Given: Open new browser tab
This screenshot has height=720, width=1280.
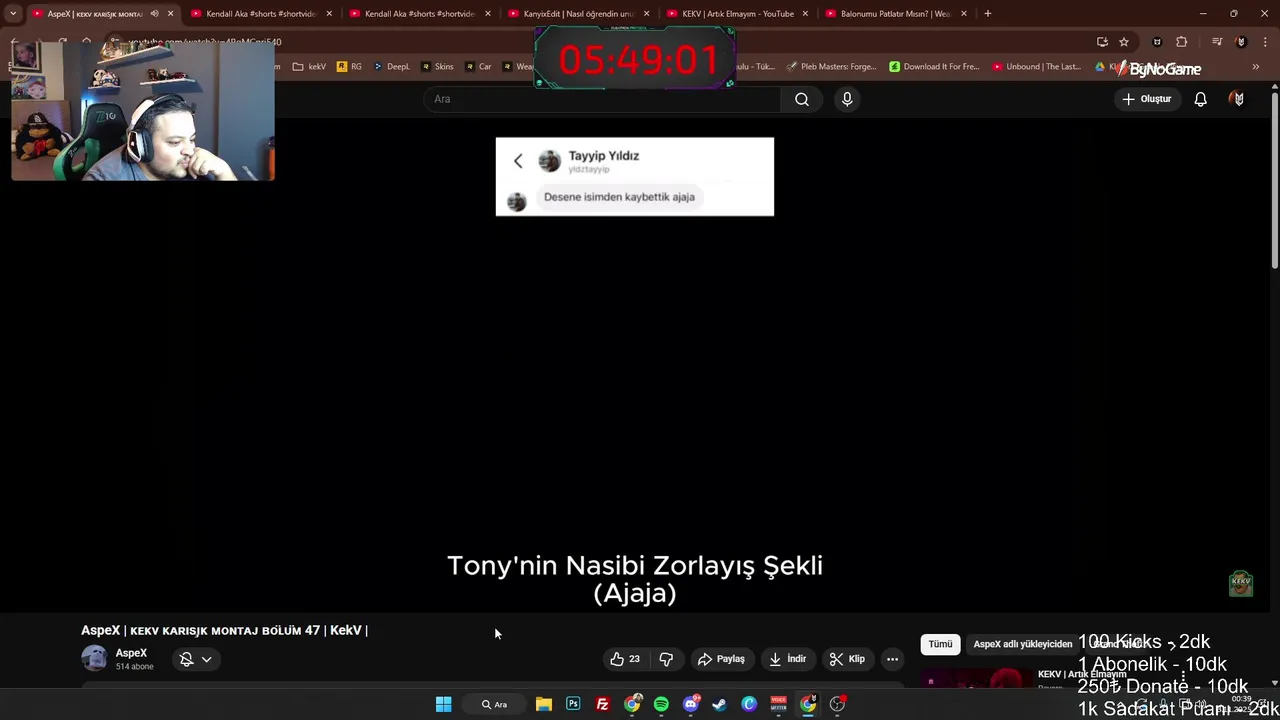Looking at the screenshot, I should pos(987,14).
